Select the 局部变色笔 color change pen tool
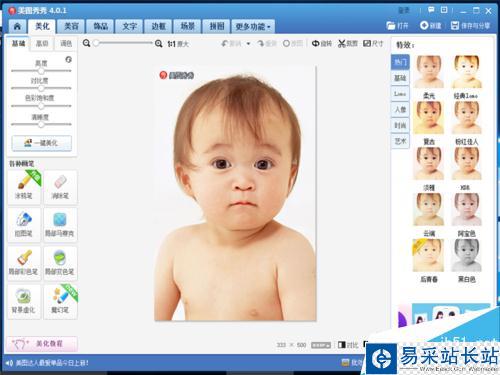The image size is (500, 375). tap(60, 263)
